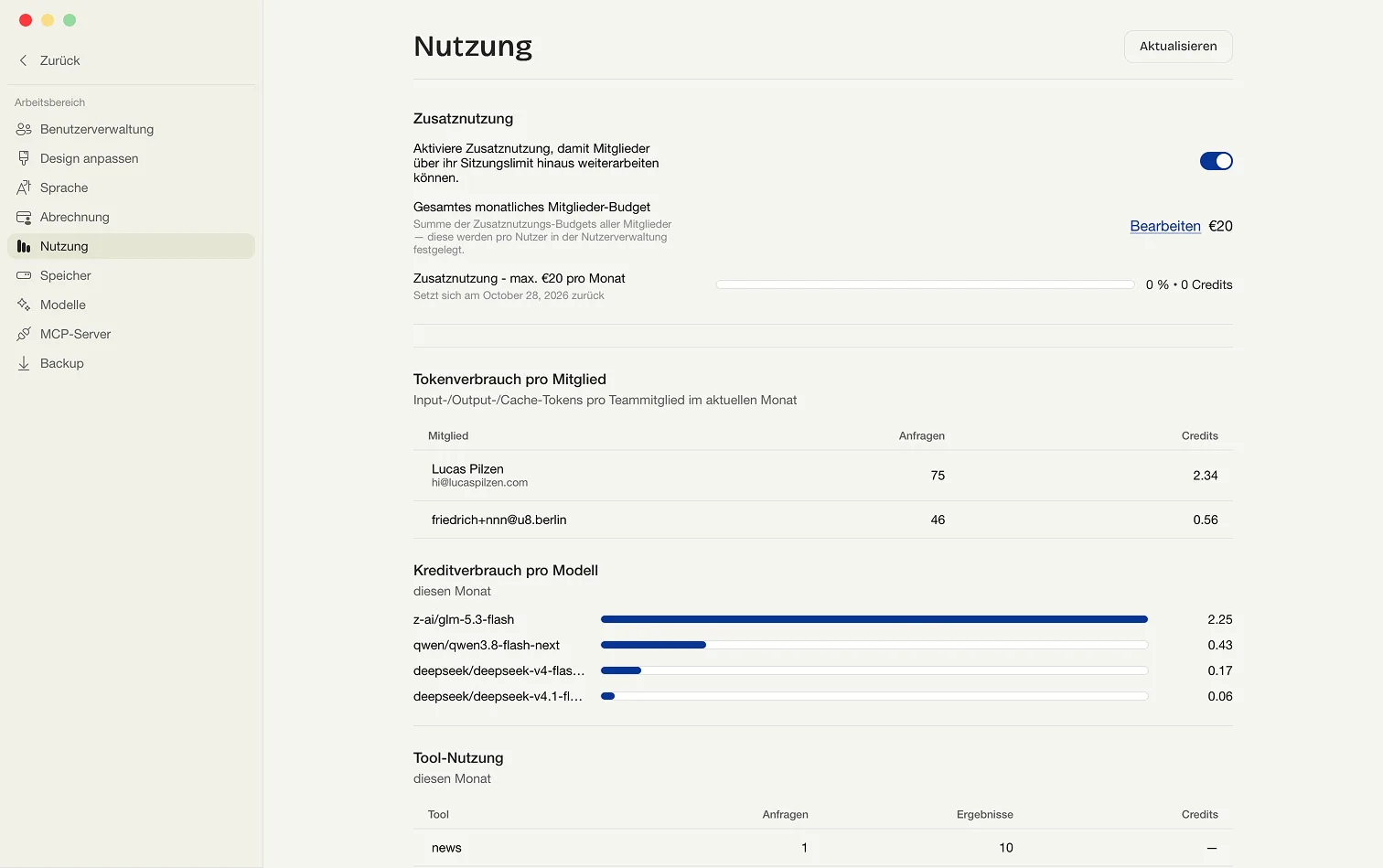
Task: Click the deepseek-v4-flas… usage bar
Action: tap(874, 670)
